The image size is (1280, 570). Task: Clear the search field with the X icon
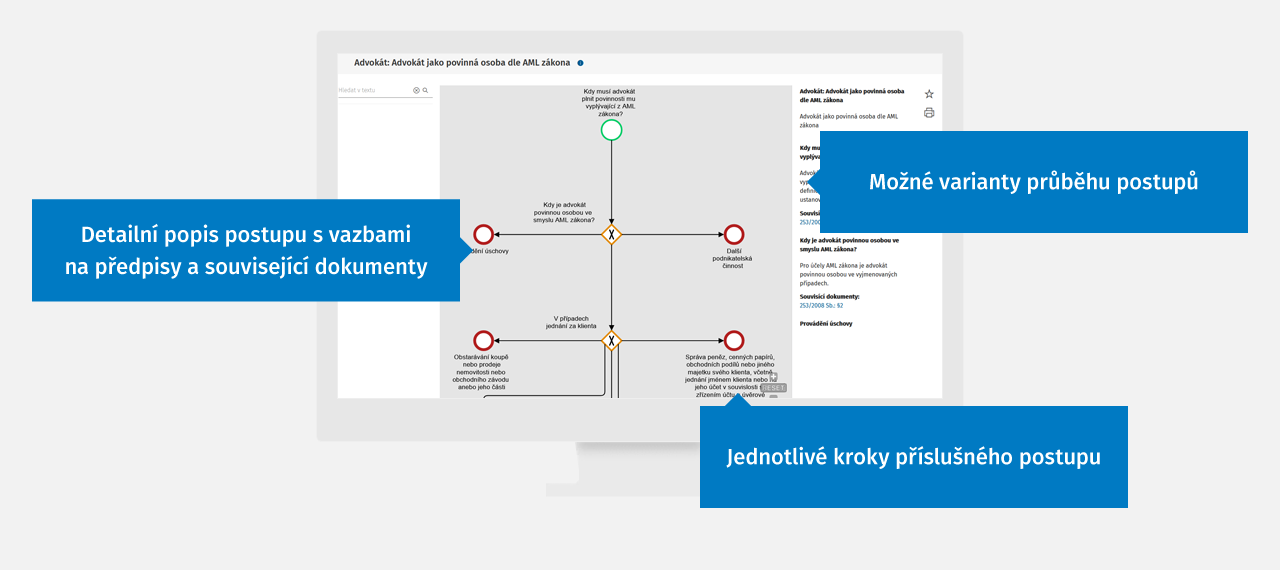pos(417,90)
